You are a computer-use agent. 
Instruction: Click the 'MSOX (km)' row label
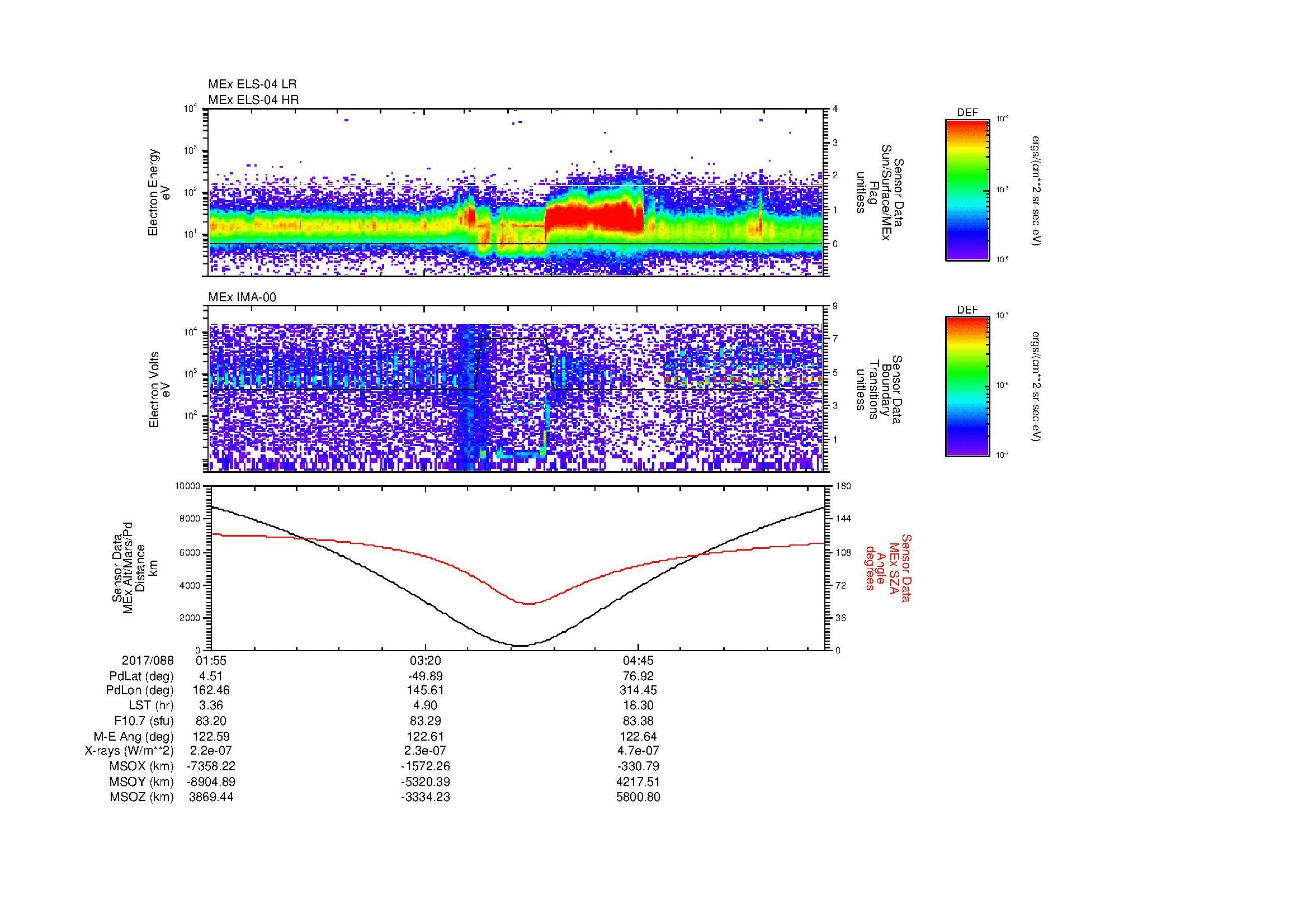tap(141, 766)
